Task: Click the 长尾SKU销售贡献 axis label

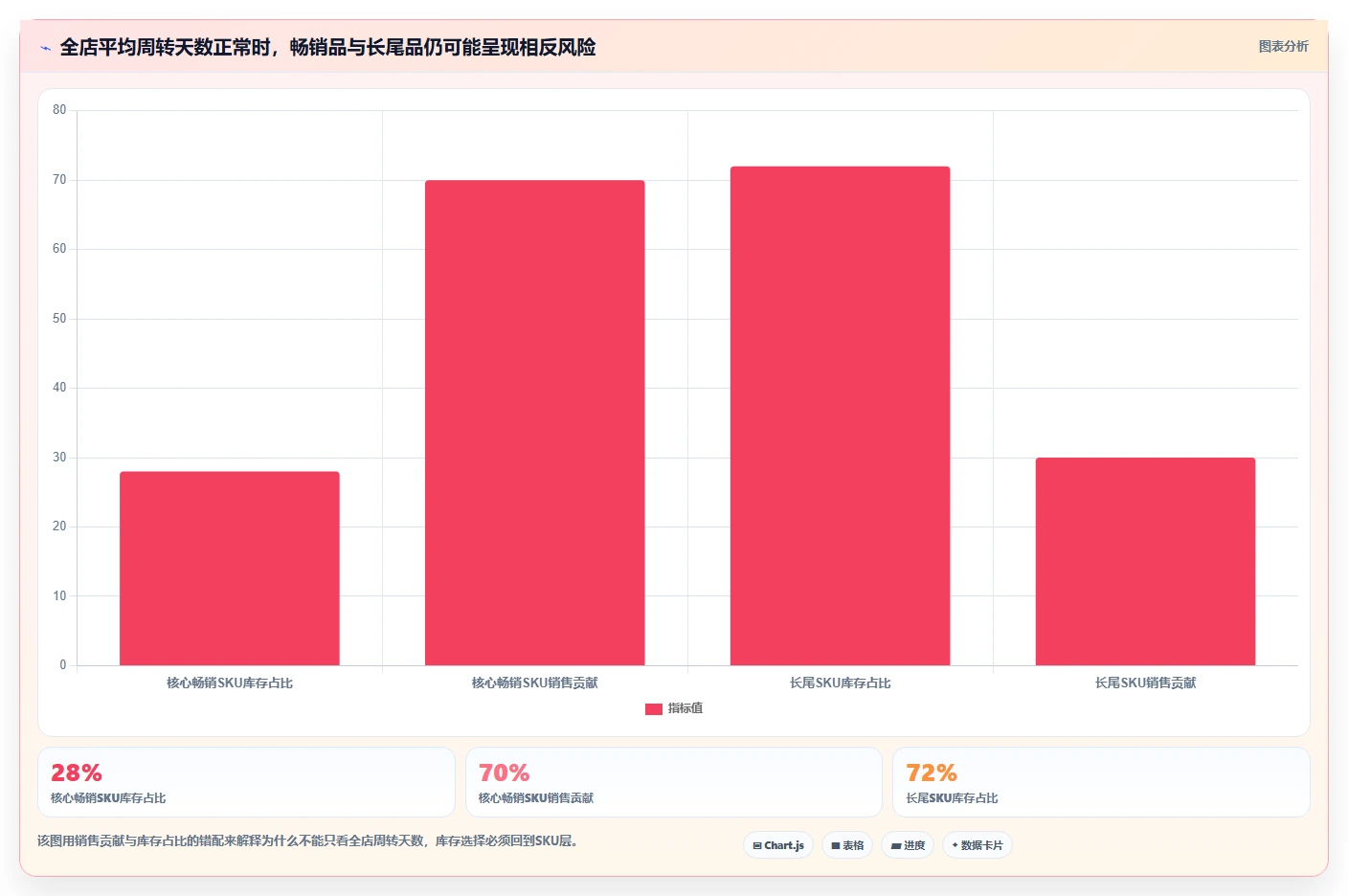Action: point(1146,683)
